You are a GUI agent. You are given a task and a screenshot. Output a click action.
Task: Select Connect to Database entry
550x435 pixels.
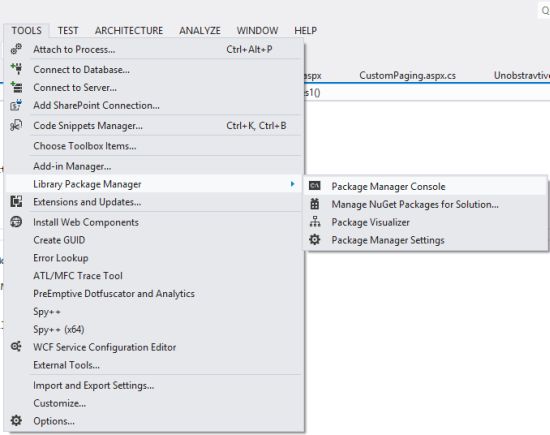pos(154,69)
